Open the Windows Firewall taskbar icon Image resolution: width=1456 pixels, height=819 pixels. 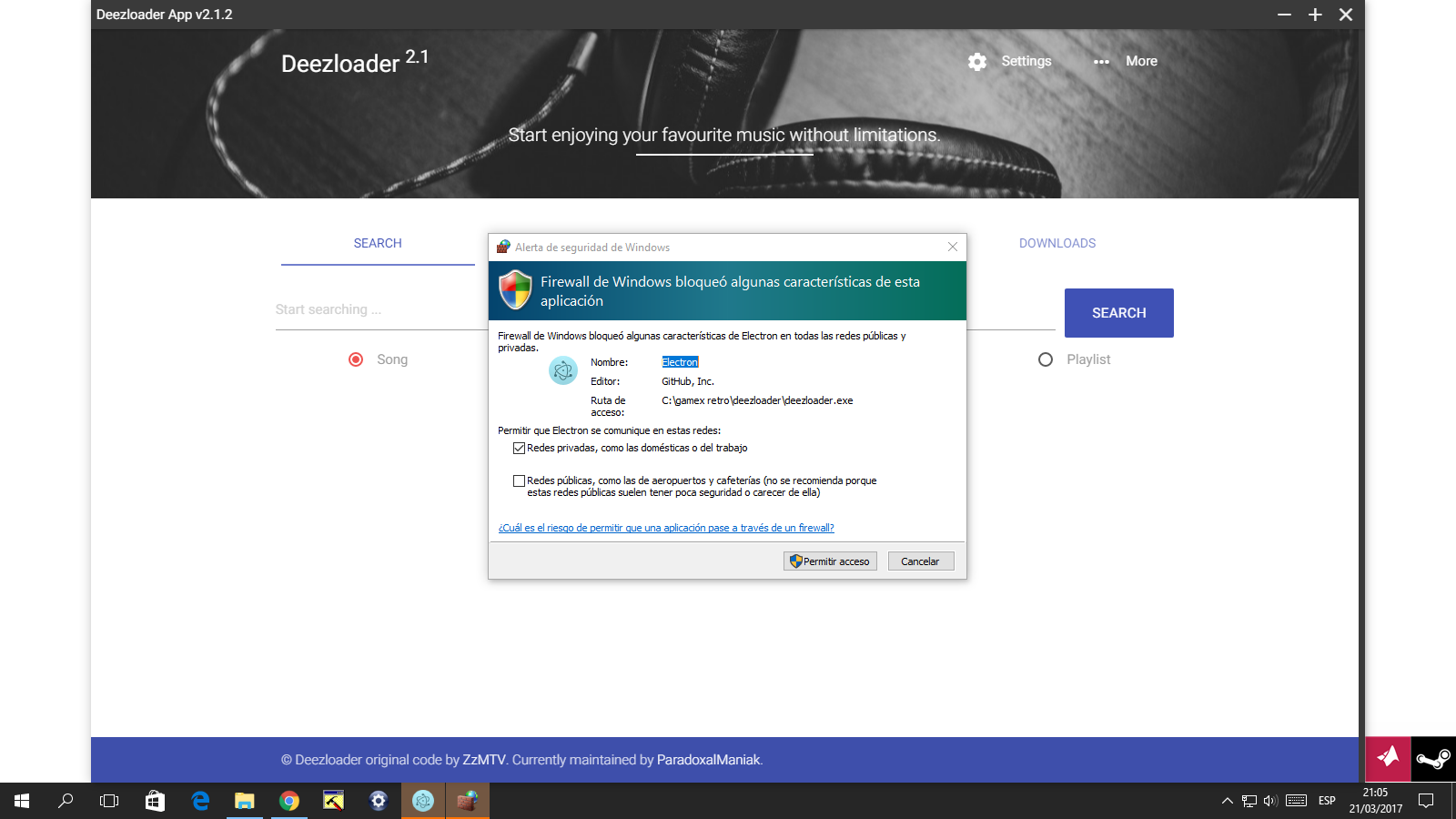(468, 801)
